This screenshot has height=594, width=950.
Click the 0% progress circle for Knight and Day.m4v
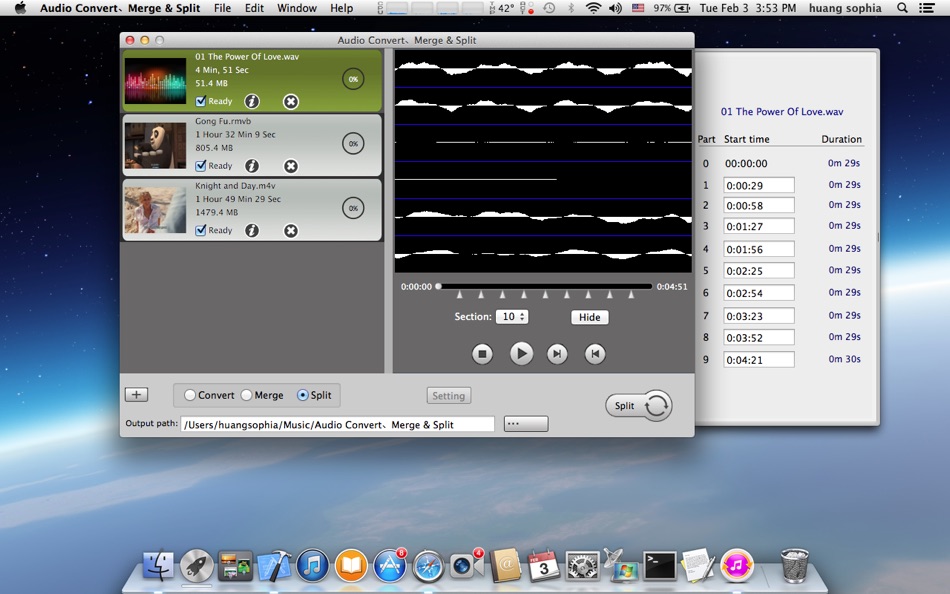point(353,208)
